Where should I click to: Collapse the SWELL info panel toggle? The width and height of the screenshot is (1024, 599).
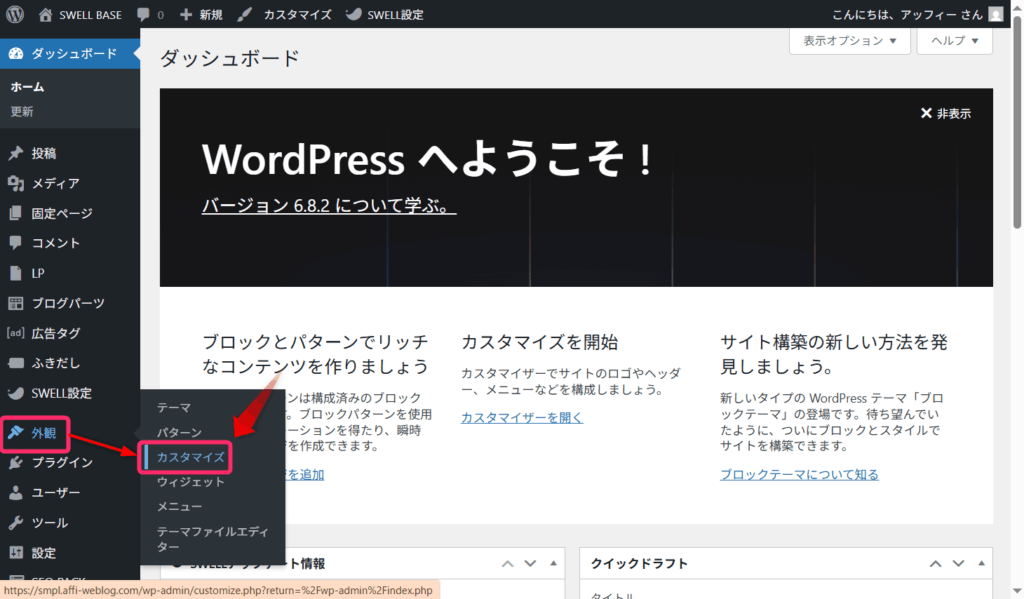[x=553, y=564]
